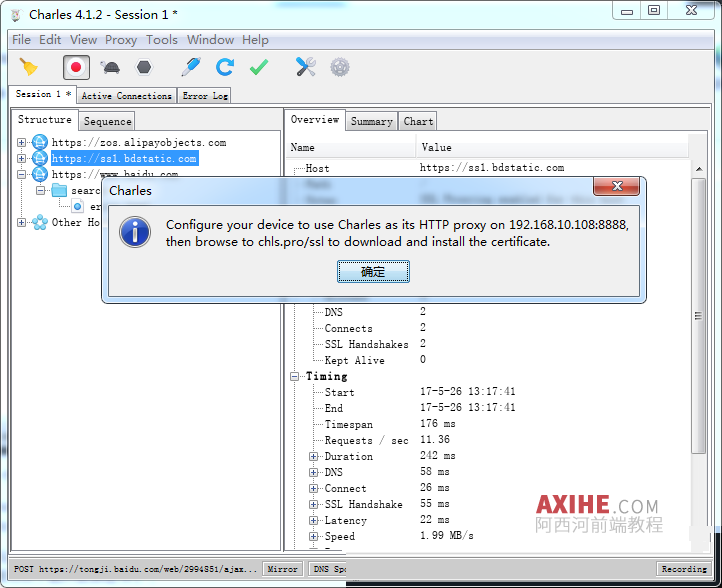Click the overview vertical scrollbar thumb

(699, 316)
